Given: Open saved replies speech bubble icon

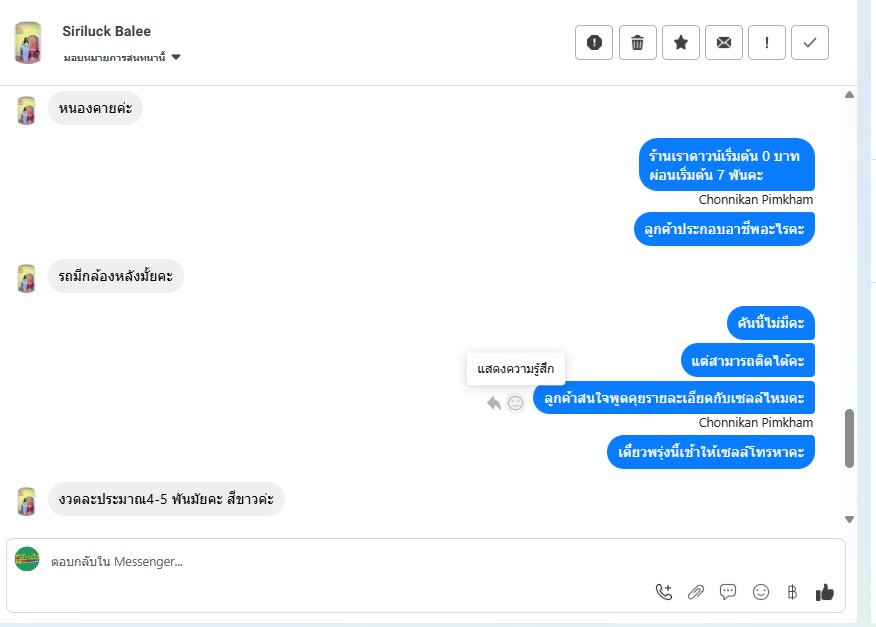Looking at the screenshot, I should click(x=727, y=592).
